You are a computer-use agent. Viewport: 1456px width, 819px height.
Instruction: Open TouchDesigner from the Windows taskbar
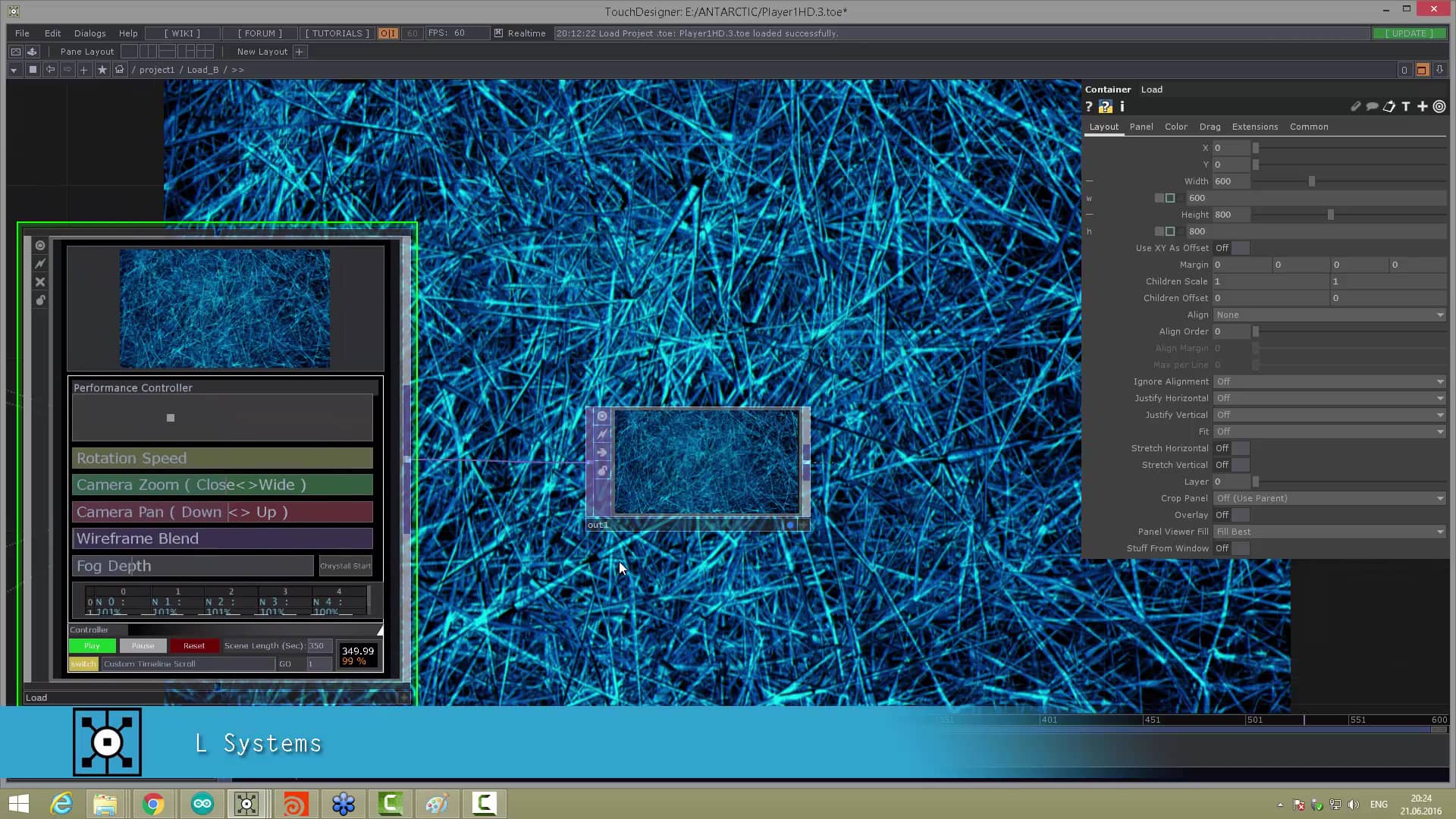tap(246, 803)
